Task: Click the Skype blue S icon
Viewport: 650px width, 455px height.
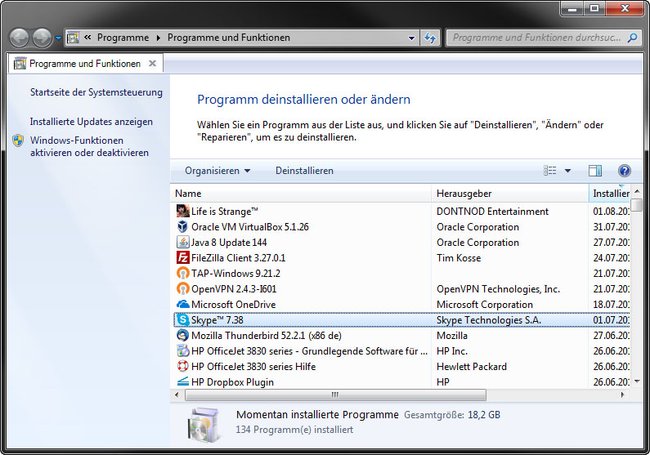Action: (183, 320)
